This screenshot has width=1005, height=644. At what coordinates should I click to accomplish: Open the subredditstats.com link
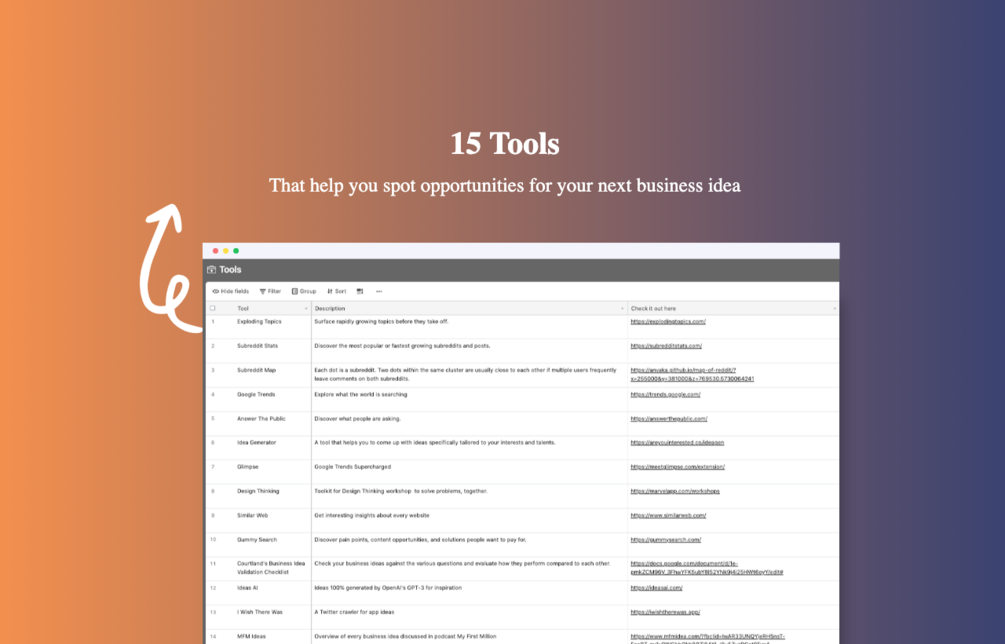coord(666,346)
